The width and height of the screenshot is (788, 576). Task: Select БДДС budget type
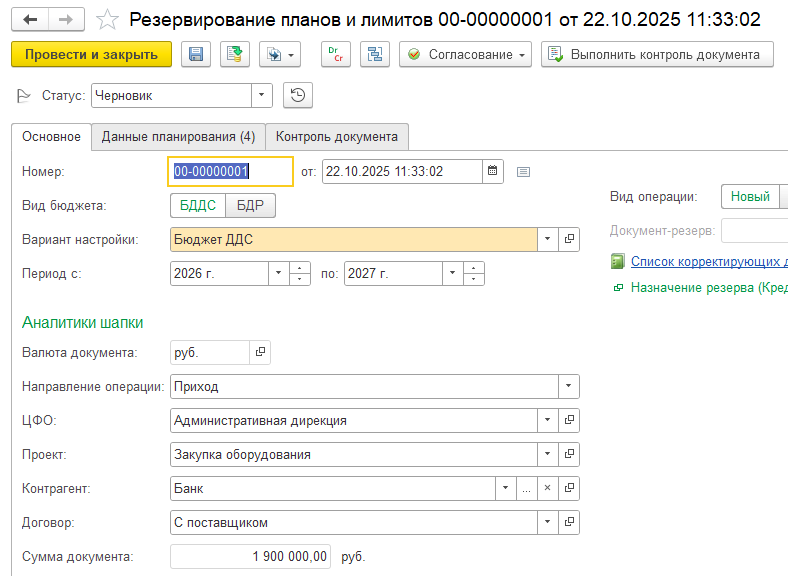(x=197, y=205)
